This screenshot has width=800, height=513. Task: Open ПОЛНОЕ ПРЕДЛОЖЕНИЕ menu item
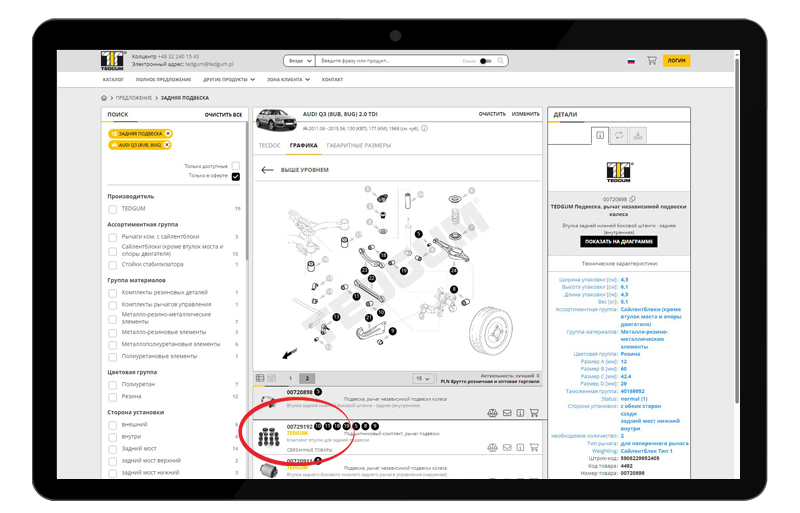coord(163,80)
